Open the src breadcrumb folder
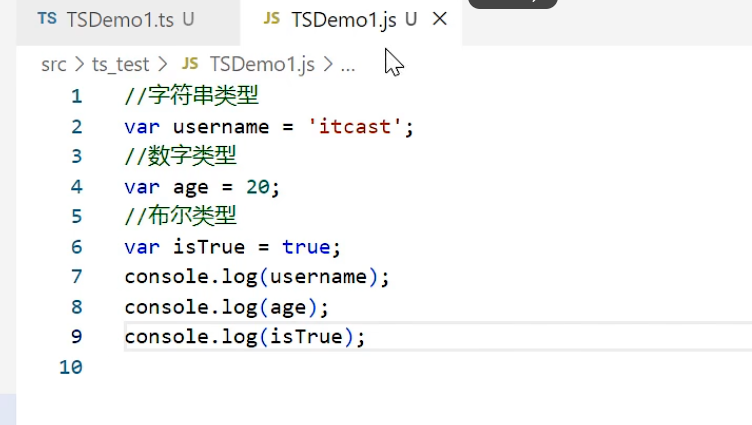The image size is (752, 425). coord(54,64)
